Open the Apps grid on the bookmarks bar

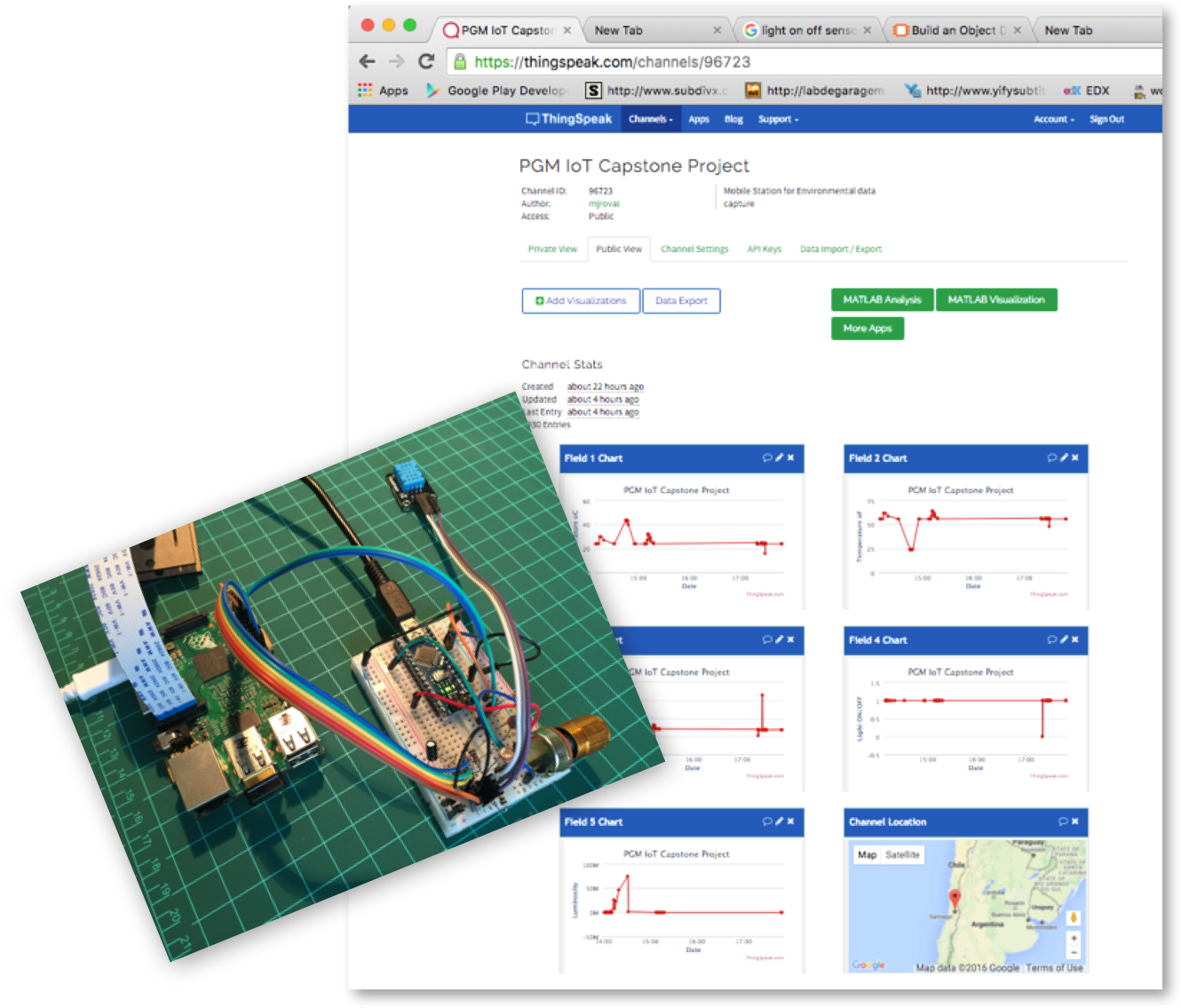[x=364, y=90]
